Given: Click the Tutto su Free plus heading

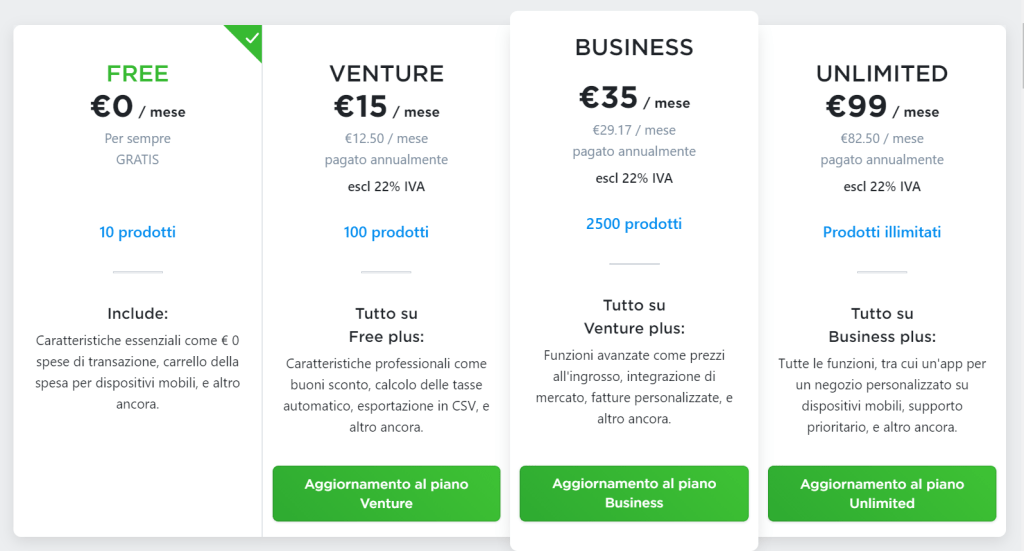Looking at the screenshot, I should click(386, 325).
